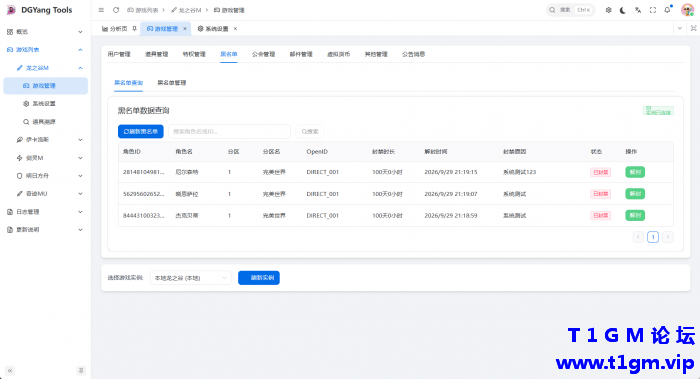Click the 2026/9/29 21:19:15 unban time cell
Image resolution: width=700 pixels, height=379 pixels.
tap(450, 172)
